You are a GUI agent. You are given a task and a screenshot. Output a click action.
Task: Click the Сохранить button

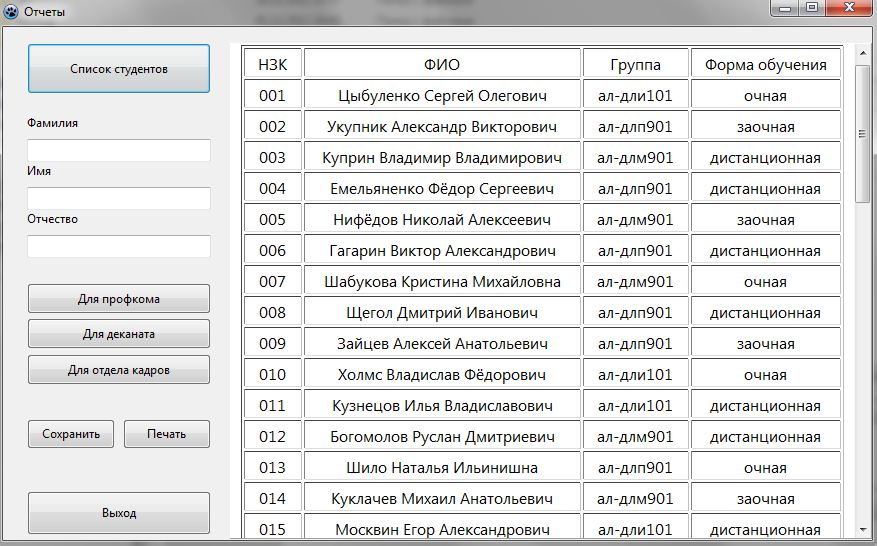click(x=71, y=434)
